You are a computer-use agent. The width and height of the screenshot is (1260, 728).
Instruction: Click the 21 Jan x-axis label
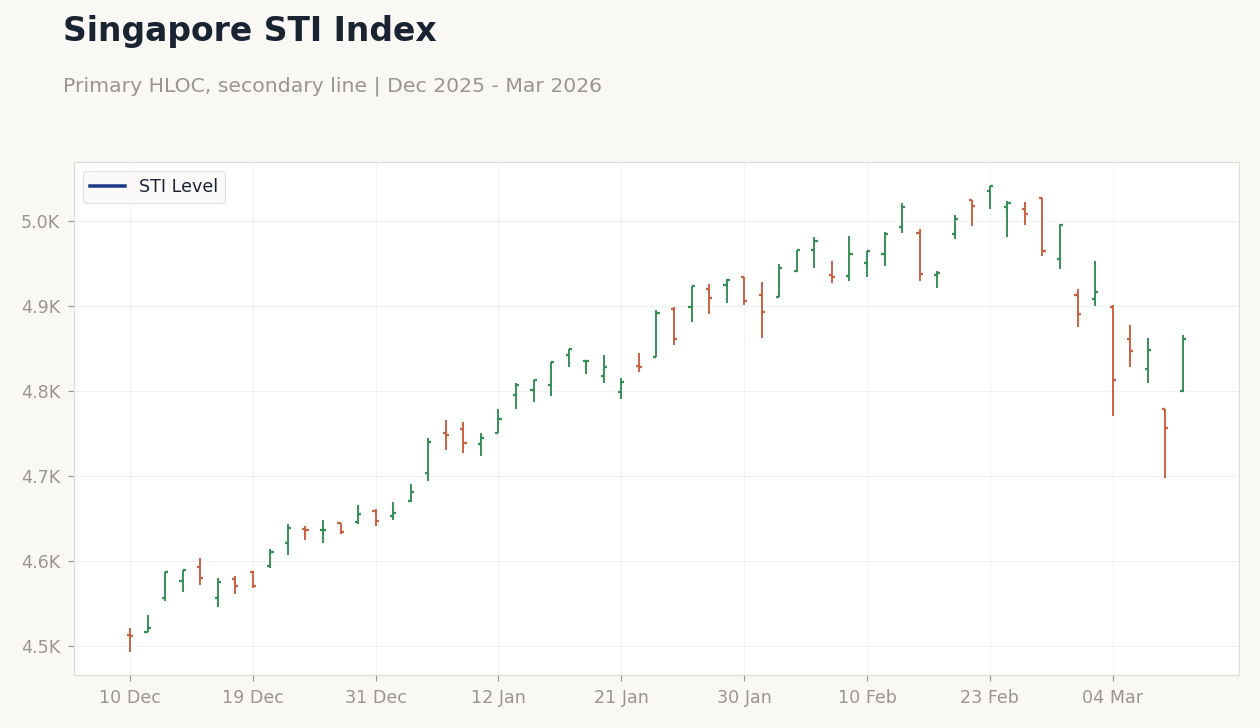pyautogui.click(x=621, y=698)
